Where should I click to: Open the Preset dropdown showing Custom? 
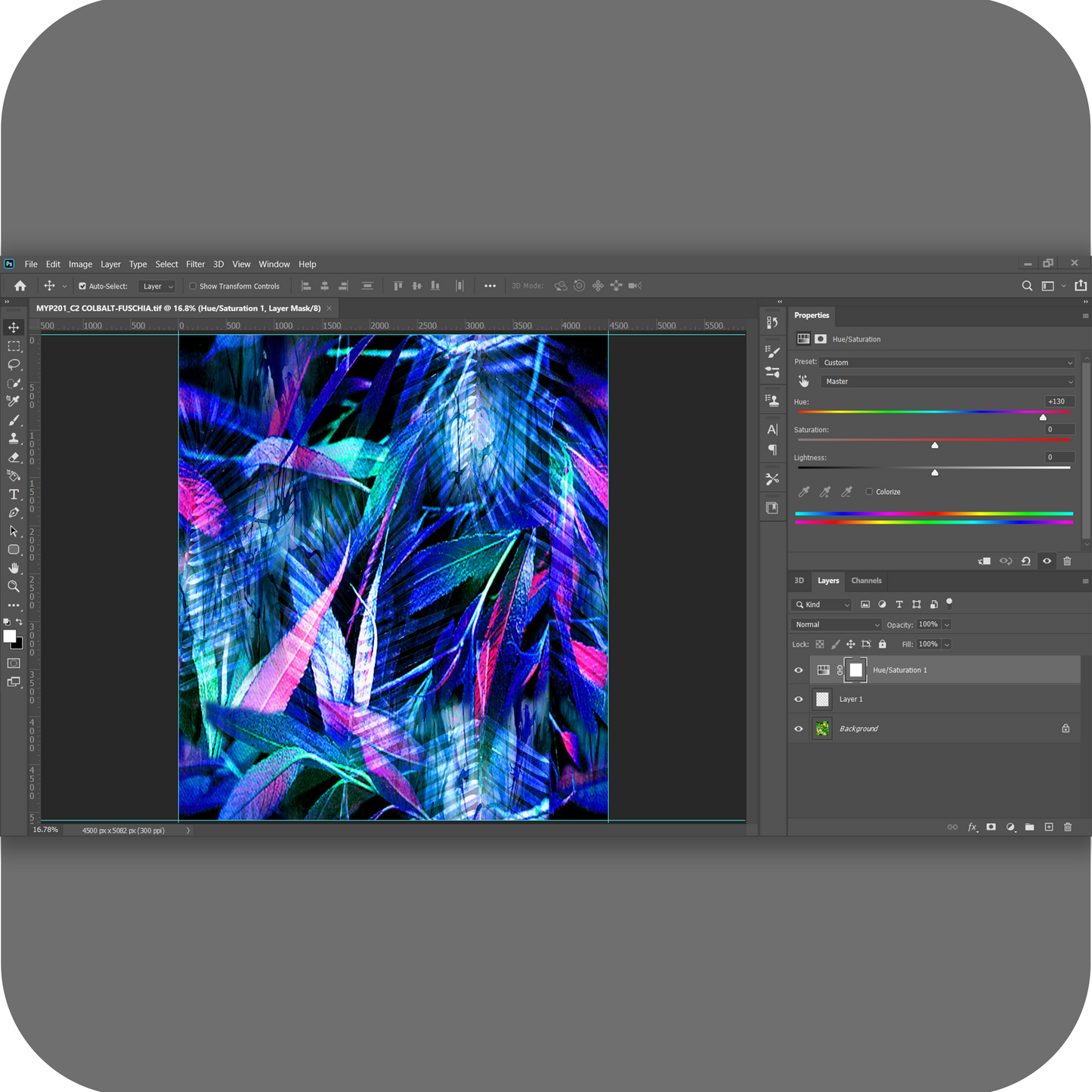point(948,363)
